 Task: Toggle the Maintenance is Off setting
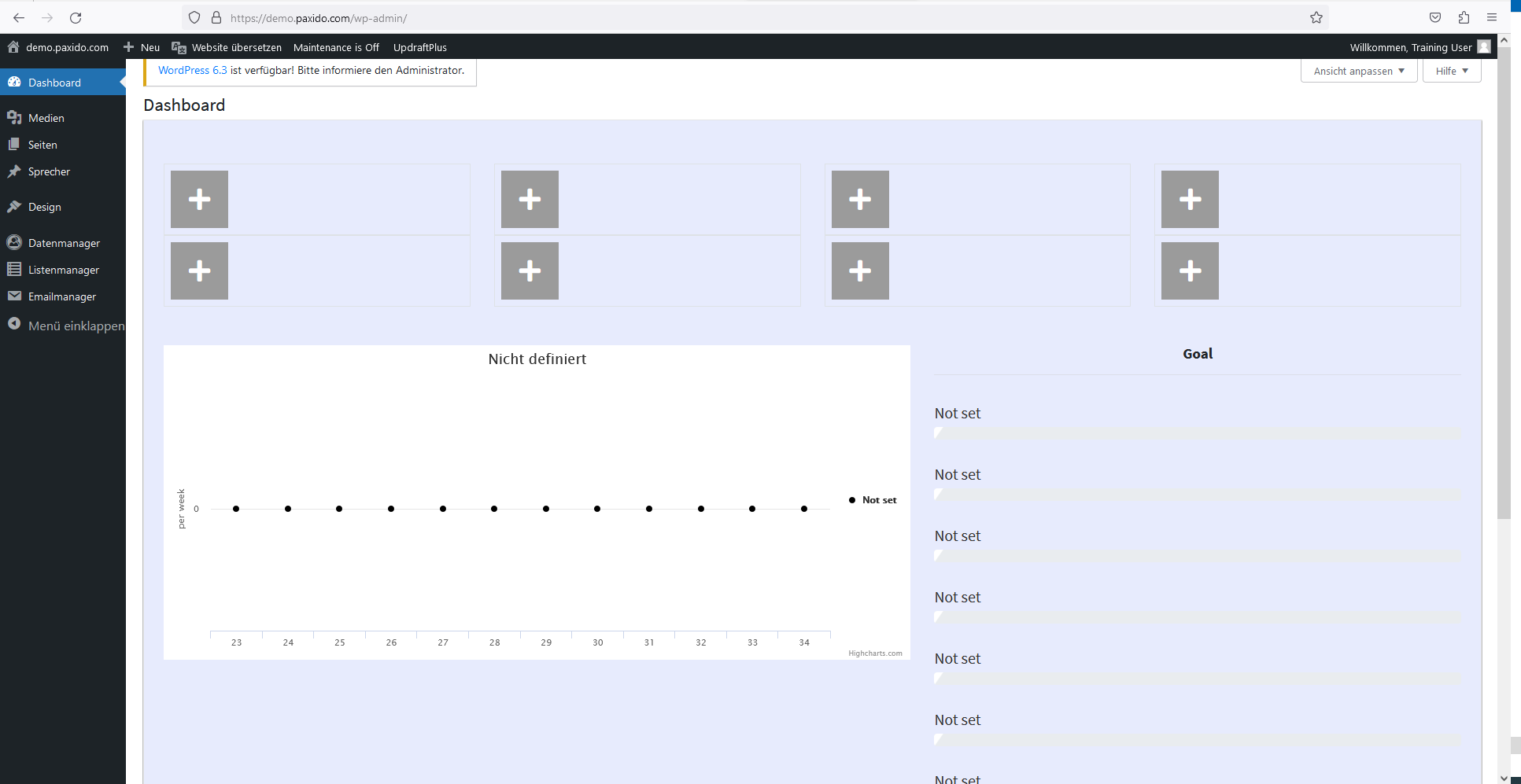336,47
